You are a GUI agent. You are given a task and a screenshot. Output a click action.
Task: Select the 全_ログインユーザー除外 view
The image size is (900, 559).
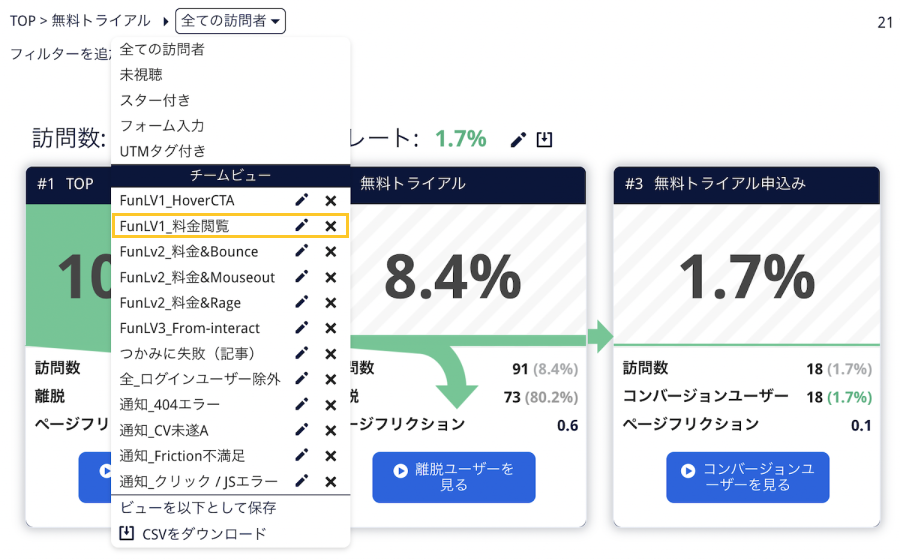tap(200, 379)
